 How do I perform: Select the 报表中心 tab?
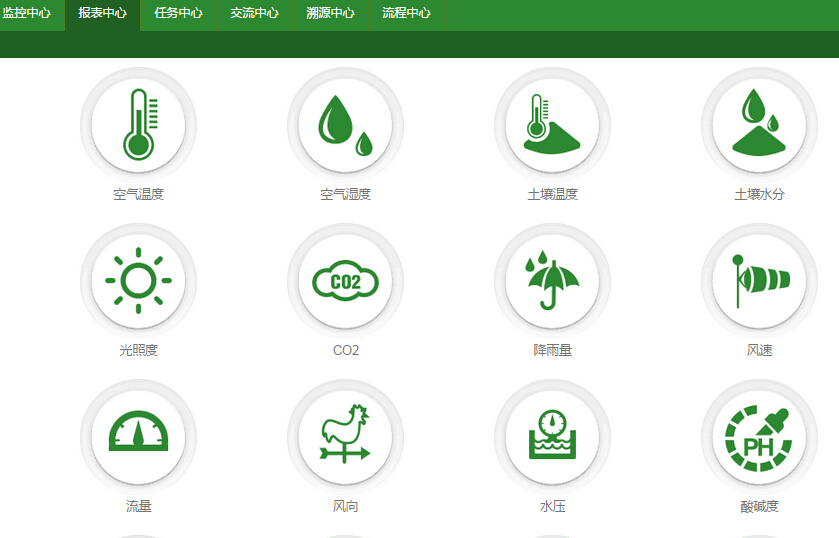(x=103, y=14)
